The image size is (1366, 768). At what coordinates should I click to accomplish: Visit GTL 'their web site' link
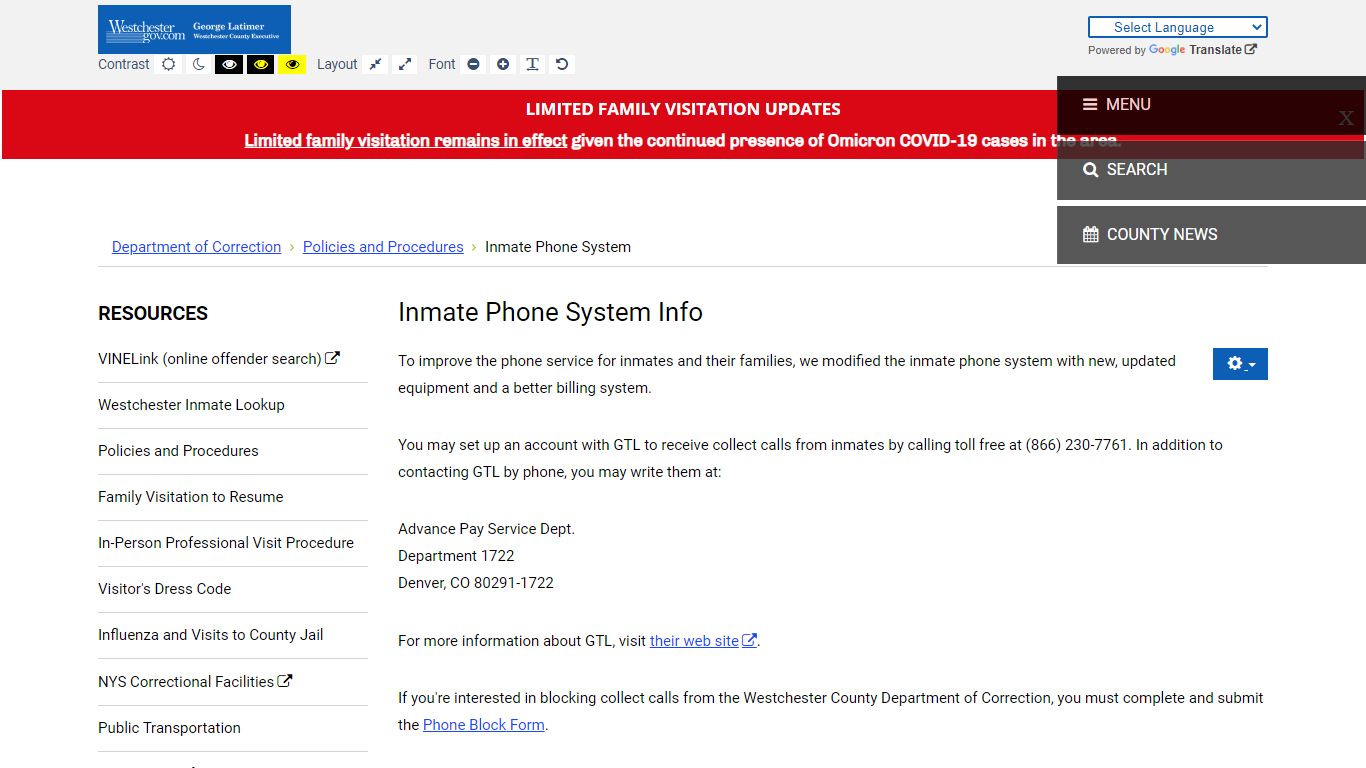click(703, 641)
